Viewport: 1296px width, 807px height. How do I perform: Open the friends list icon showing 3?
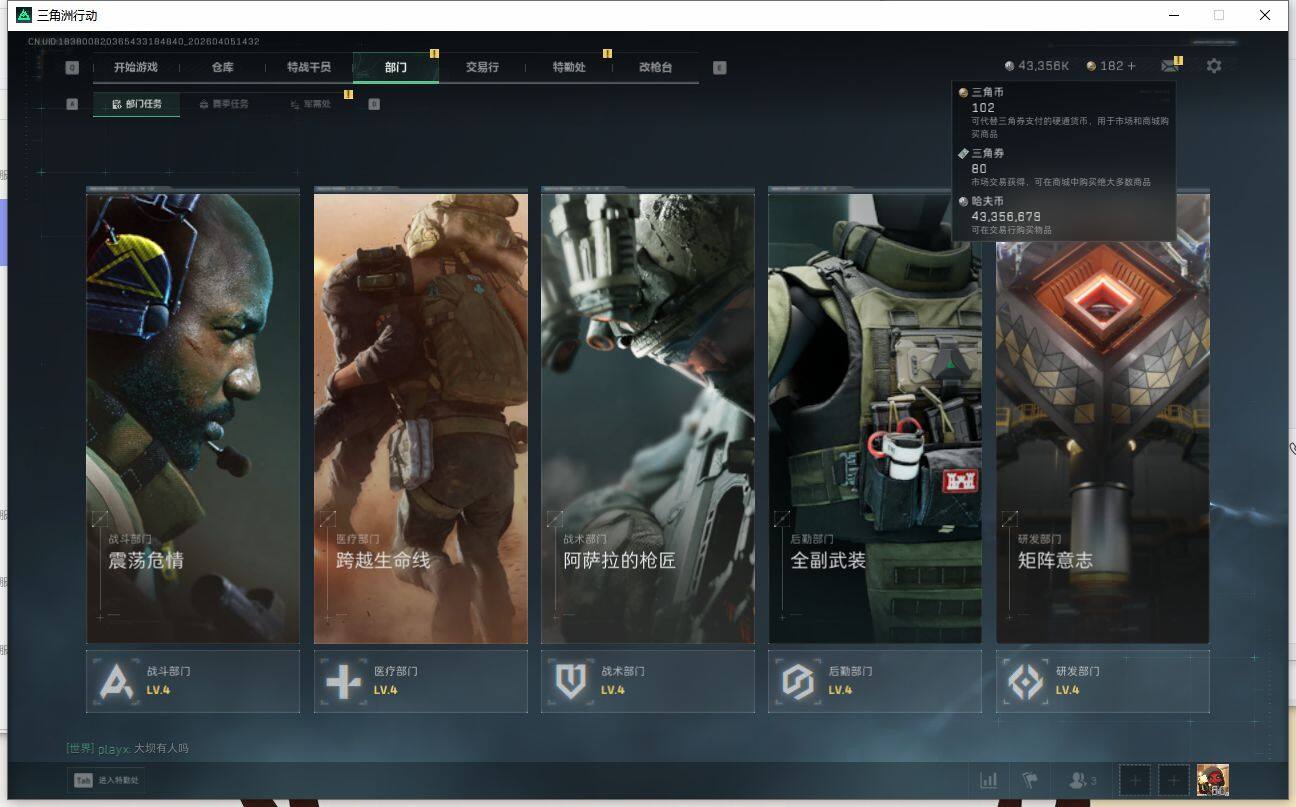pos(1083,780)
